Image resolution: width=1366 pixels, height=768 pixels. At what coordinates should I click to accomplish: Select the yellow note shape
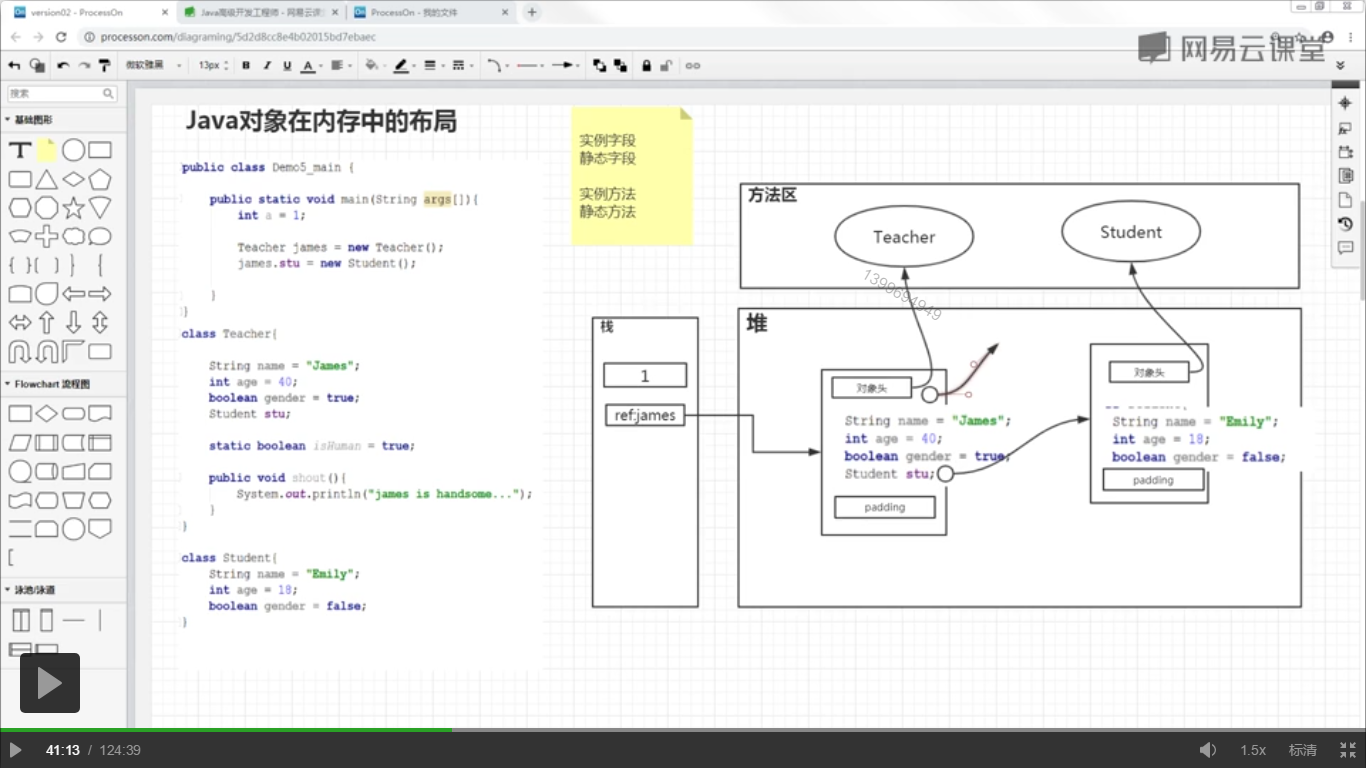46,151
